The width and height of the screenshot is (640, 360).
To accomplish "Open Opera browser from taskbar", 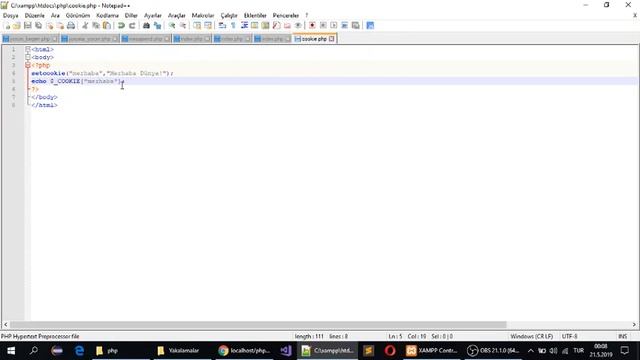I will (x=390, y=351).
